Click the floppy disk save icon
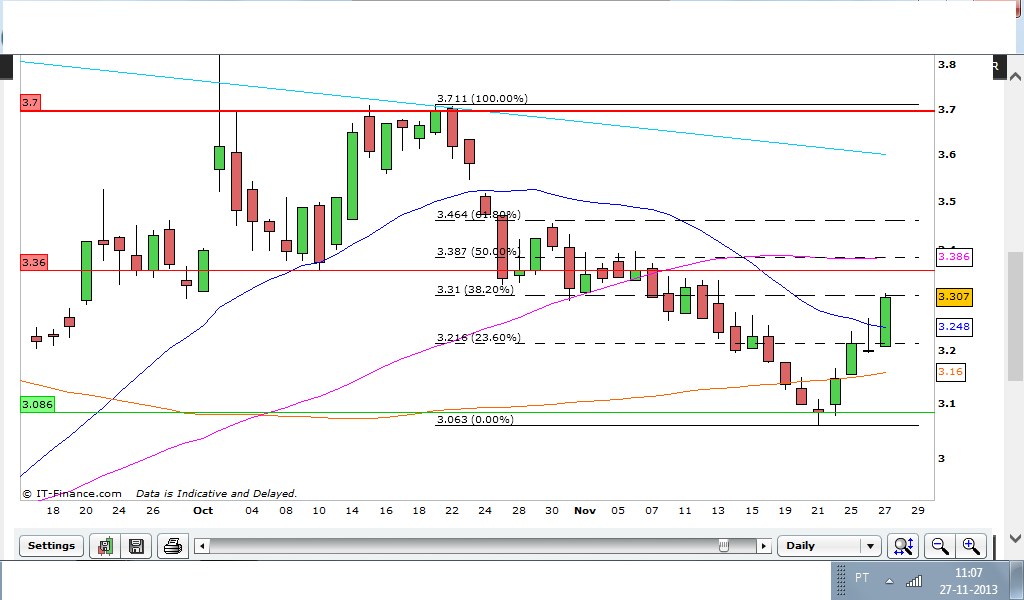 (x=136, y=546)
